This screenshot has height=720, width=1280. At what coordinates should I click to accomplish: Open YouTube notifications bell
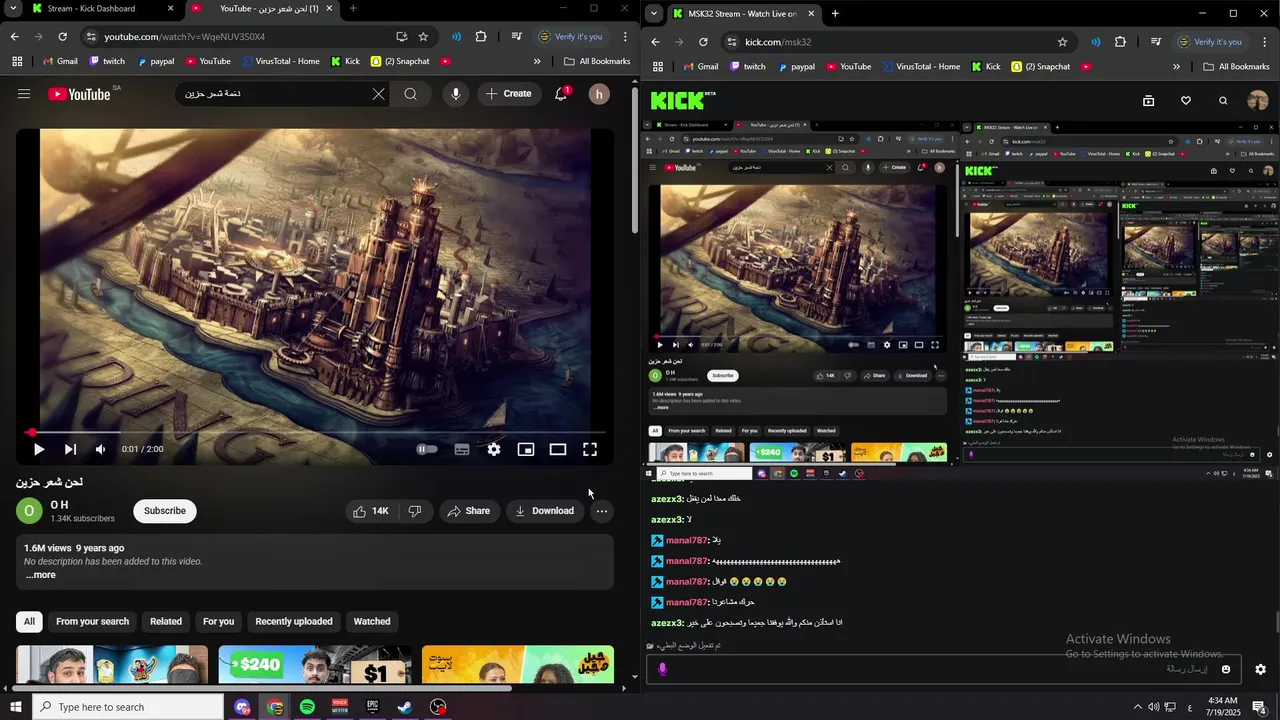(x=561, y=94)
